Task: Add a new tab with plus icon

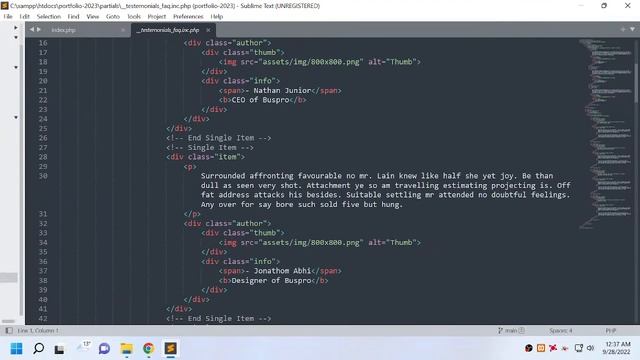Action: click(622, 29)
